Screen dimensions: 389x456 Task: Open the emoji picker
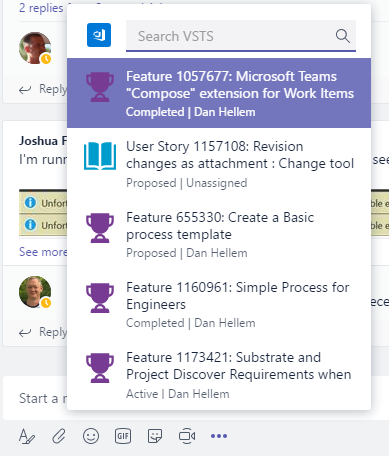tap(91, 436)
